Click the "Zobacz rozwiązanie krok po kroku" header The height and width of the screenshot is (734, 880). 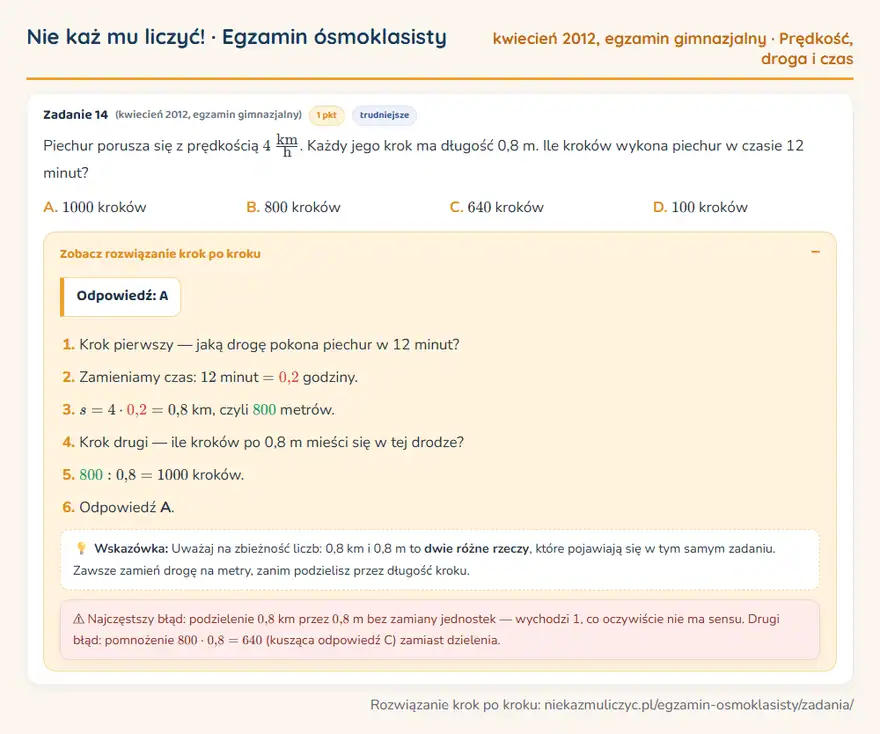160,254
